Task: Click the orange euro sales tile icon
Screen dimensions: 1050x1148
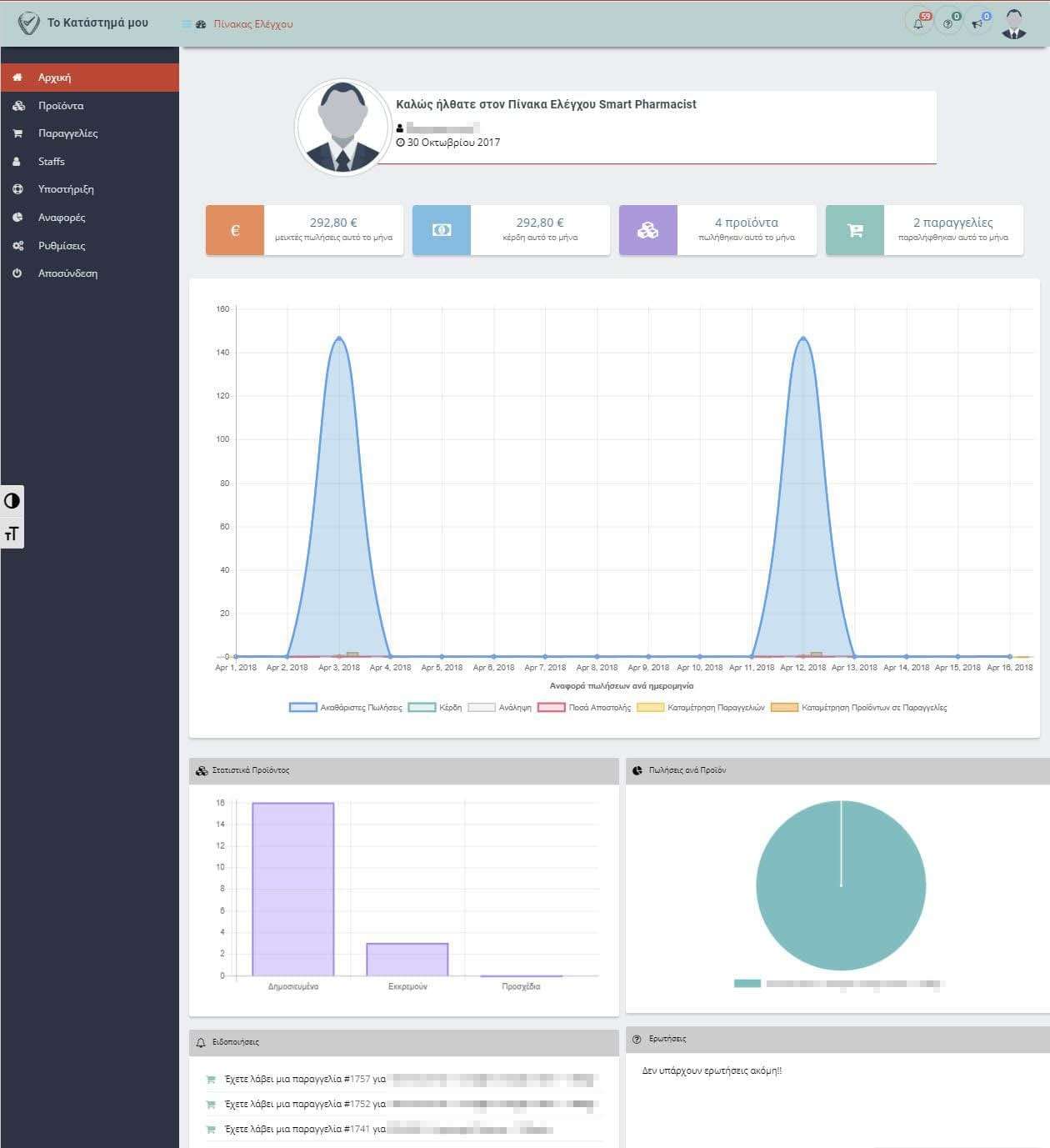Action: click(235, 230)
